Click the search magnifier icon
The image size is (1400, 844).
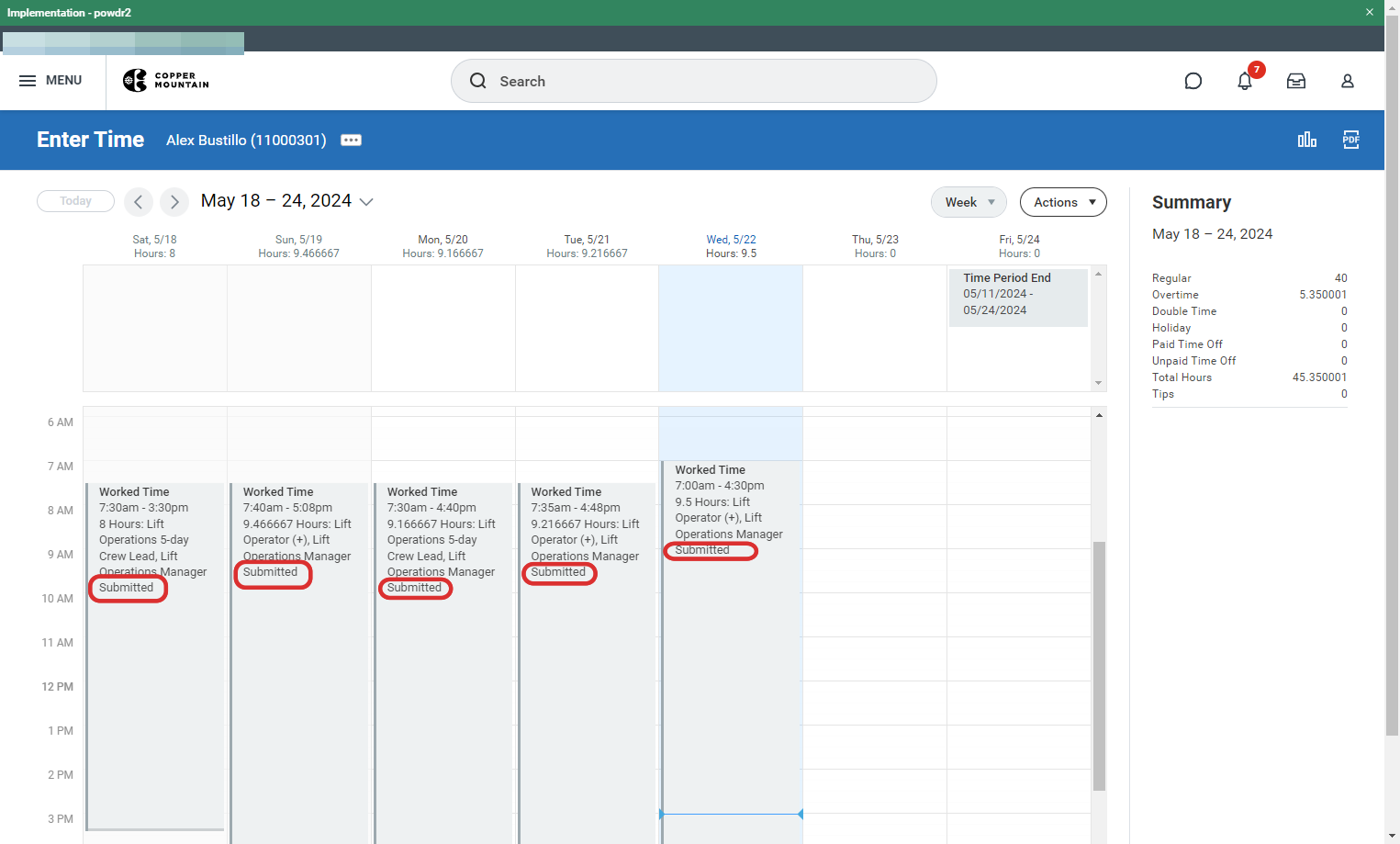[478, 81]
